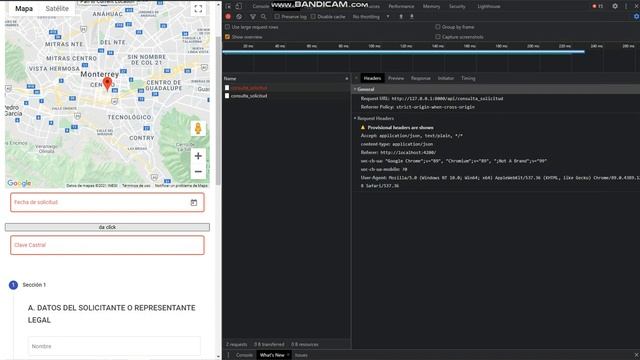Image resolution: width=640 pixels, height=360 pixels.
Task: Zoom out the map with minus button
Action: point(198,171)
